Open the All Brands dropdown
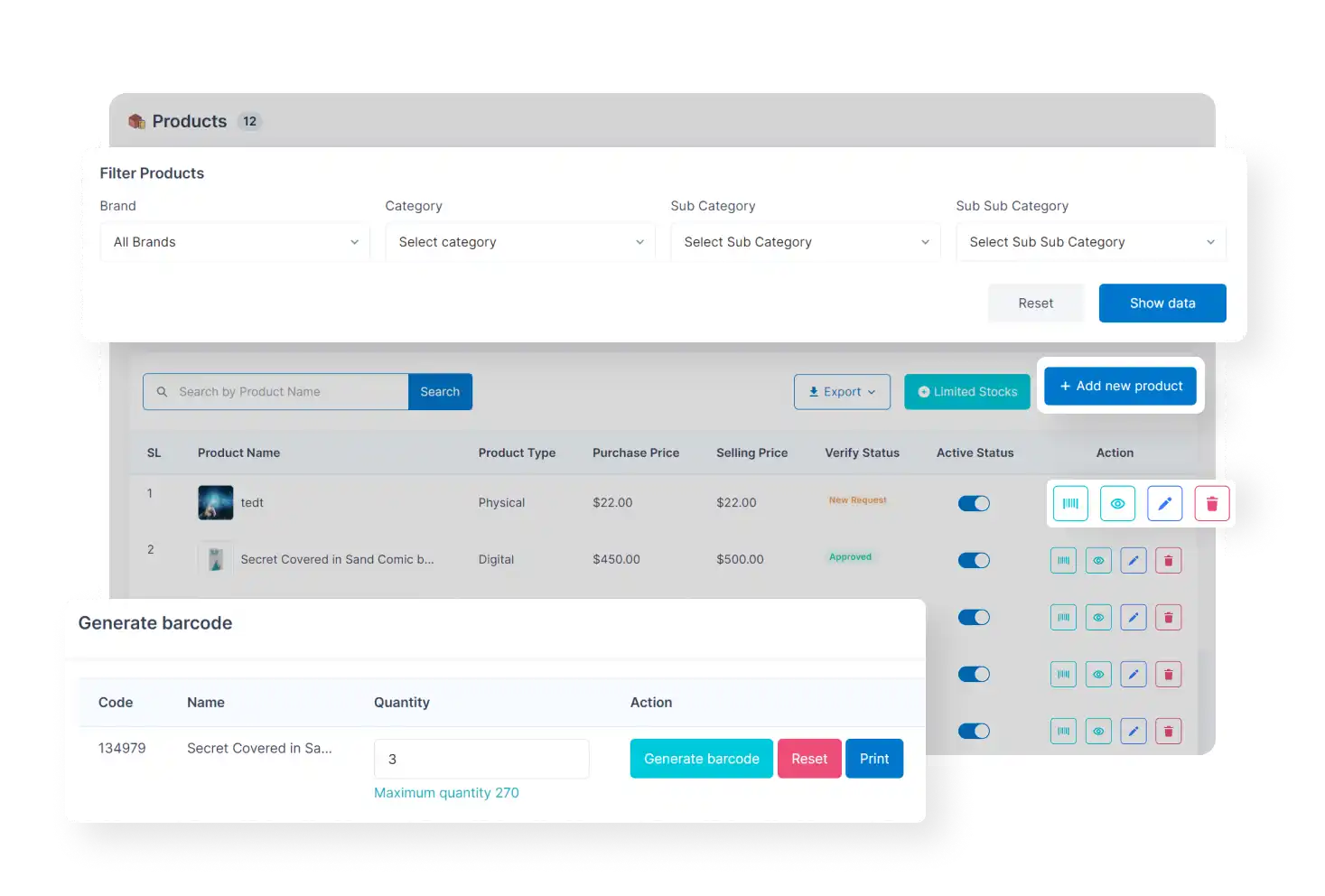1325x896 pixels. (x=234, y=241)
